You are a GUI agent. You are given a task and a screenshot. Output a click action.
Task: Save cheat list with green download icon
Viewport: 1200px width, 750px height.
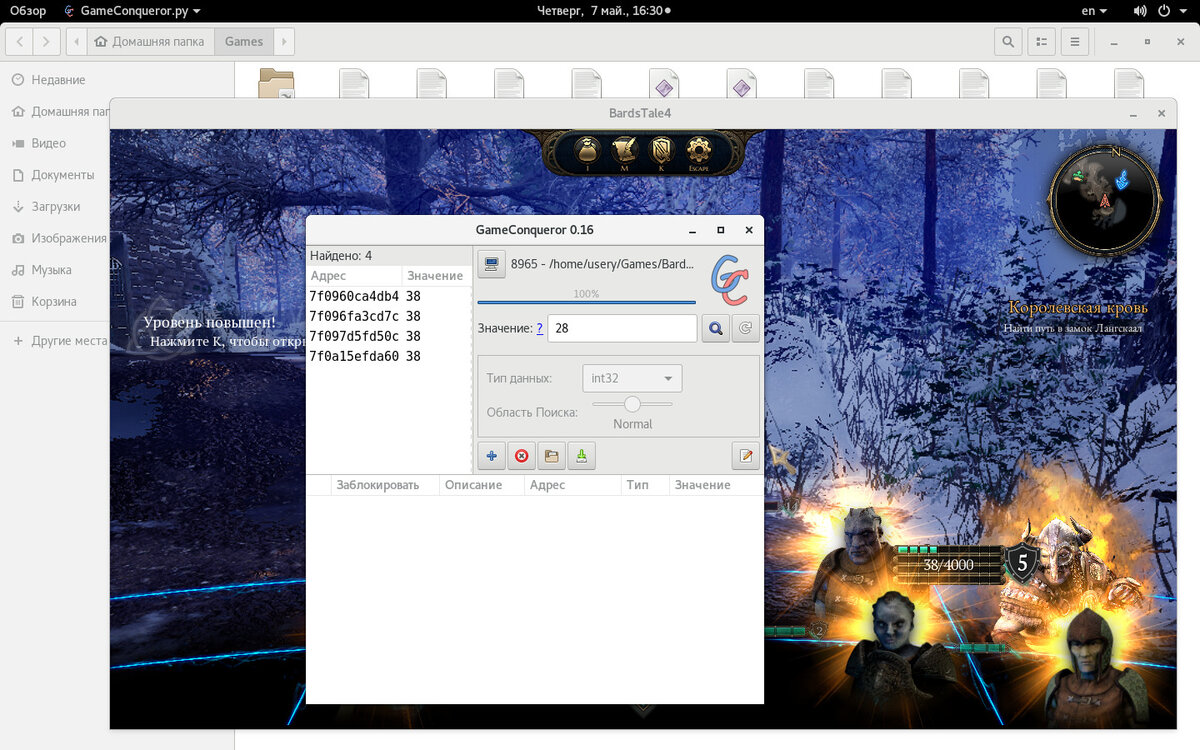(x=581, y=456)
